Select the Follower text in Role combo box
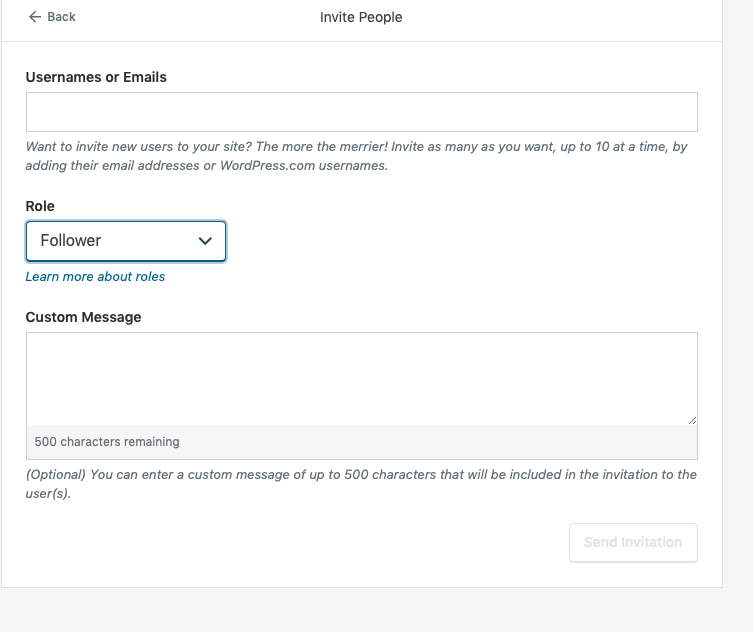 point(71,241)
